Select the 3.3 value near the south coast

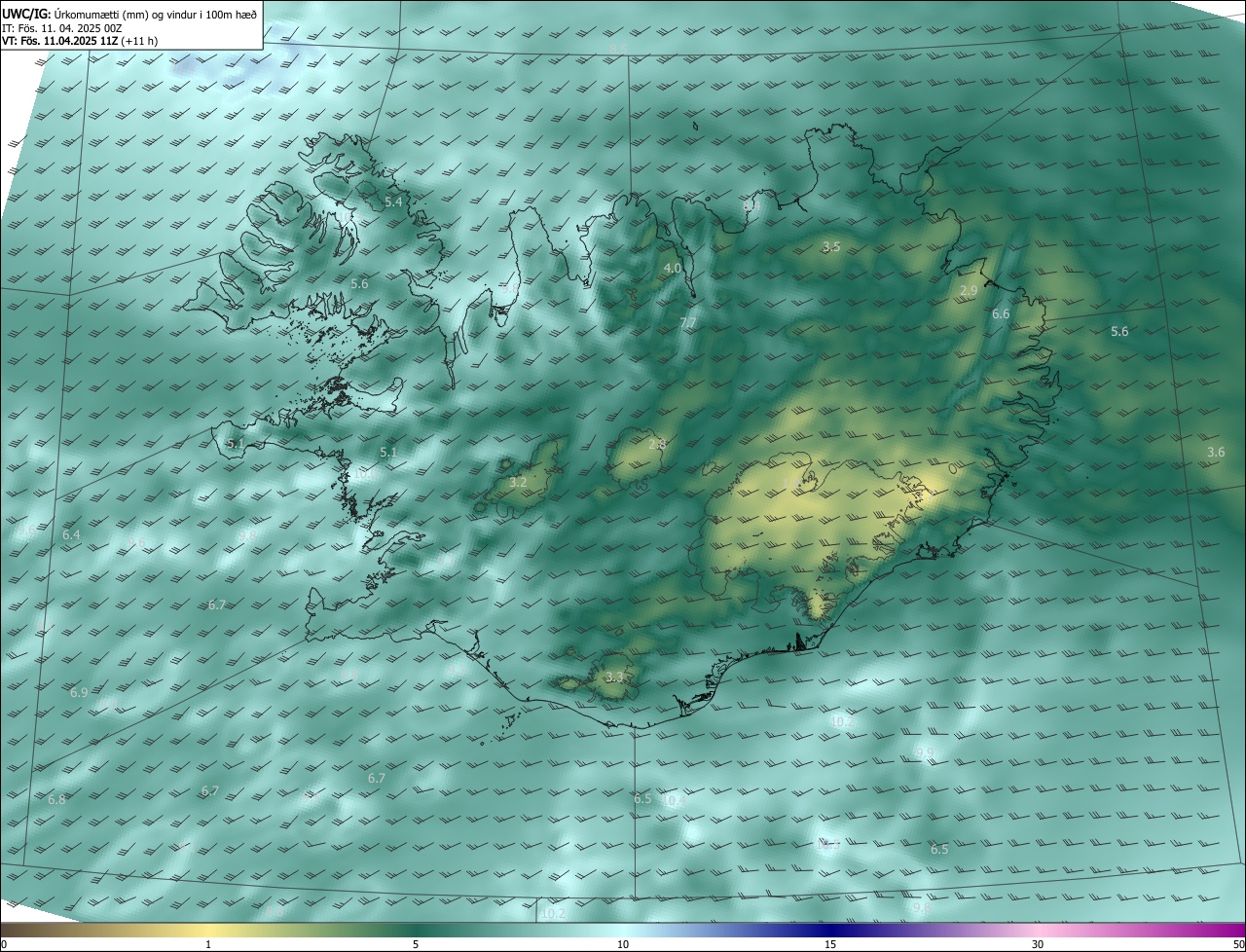click(x=613, y=677)
